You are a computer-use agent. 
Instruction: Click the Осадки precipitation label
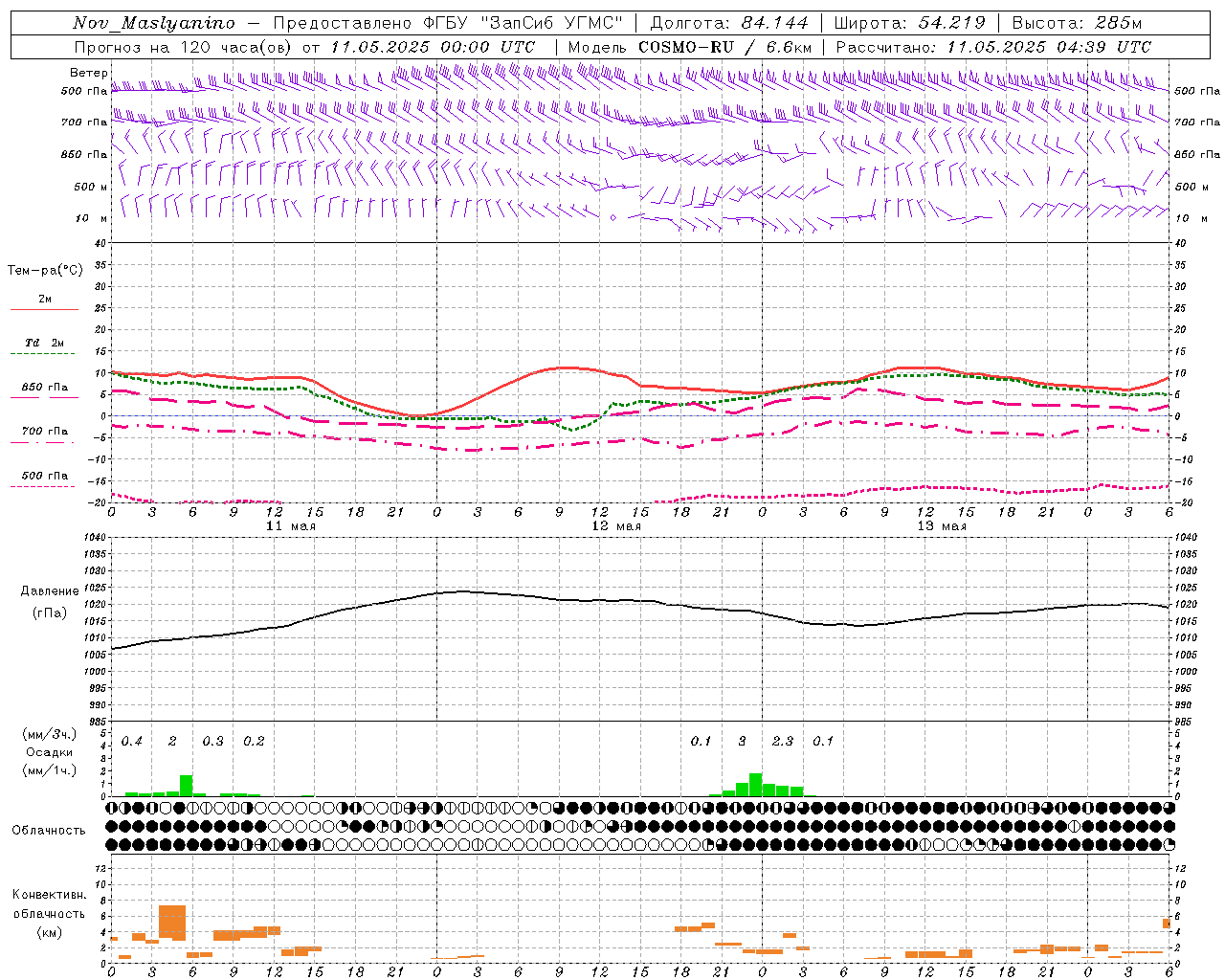(50, 752)
